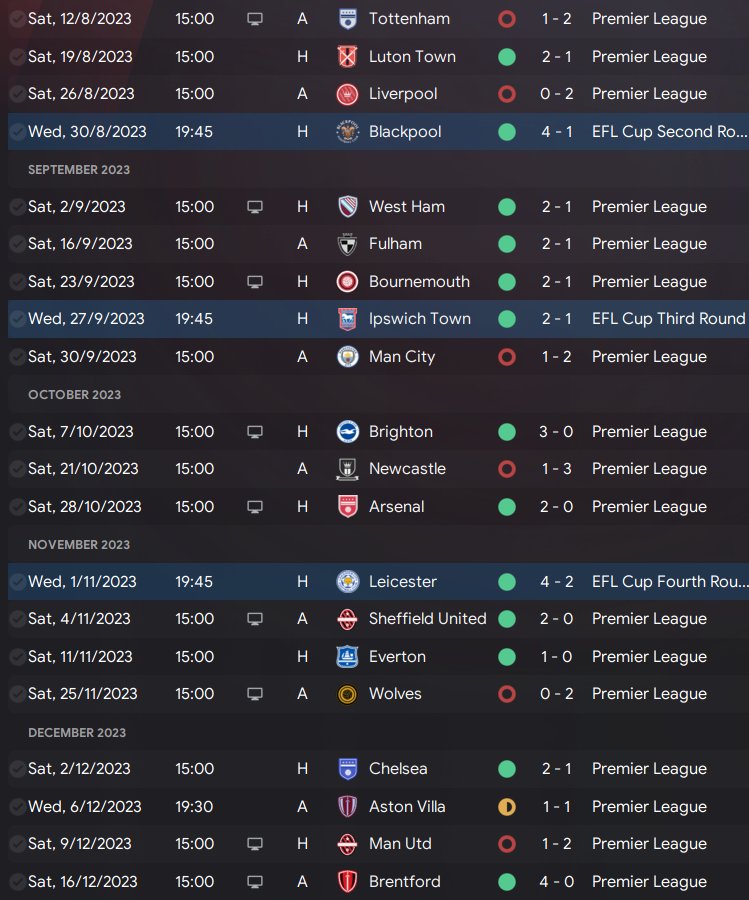Viewport: 749px width, 900px height.
Task: Toggle the checkmark beside the 7/10/2023 fixture
Action: point(16,432)
